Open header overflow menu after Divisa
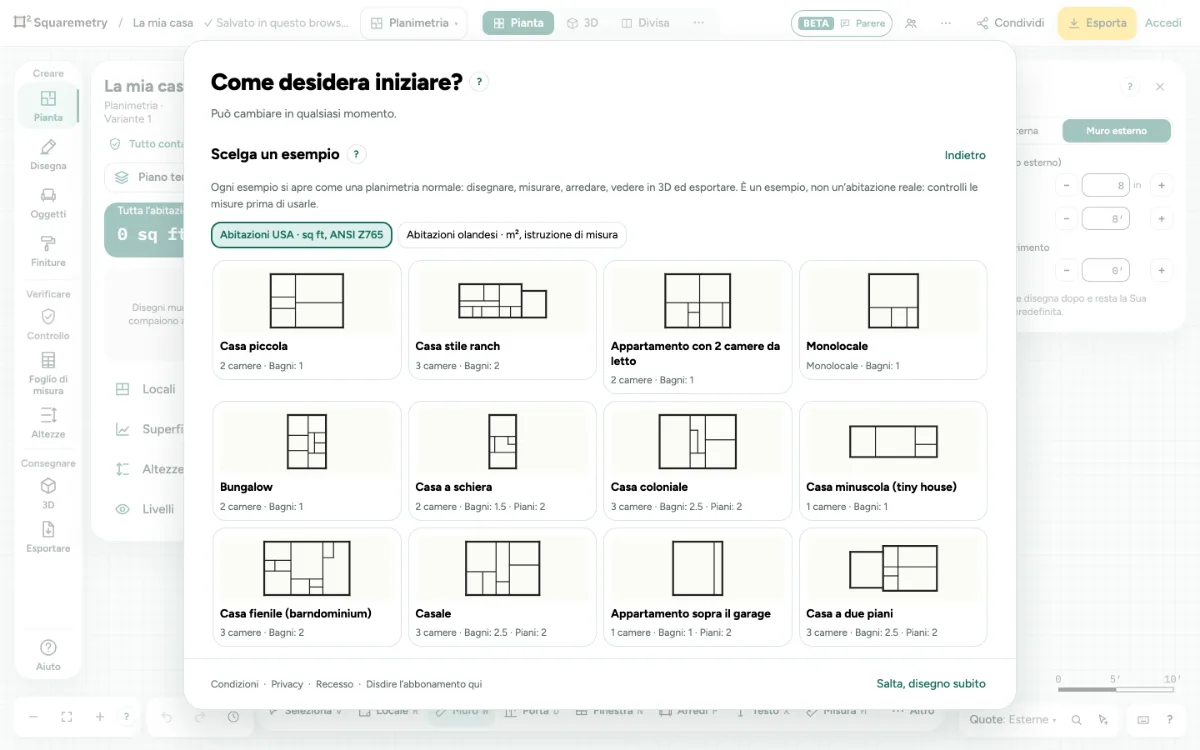The width and height of the screenshot is (1200, 750). tap(699, 23)
